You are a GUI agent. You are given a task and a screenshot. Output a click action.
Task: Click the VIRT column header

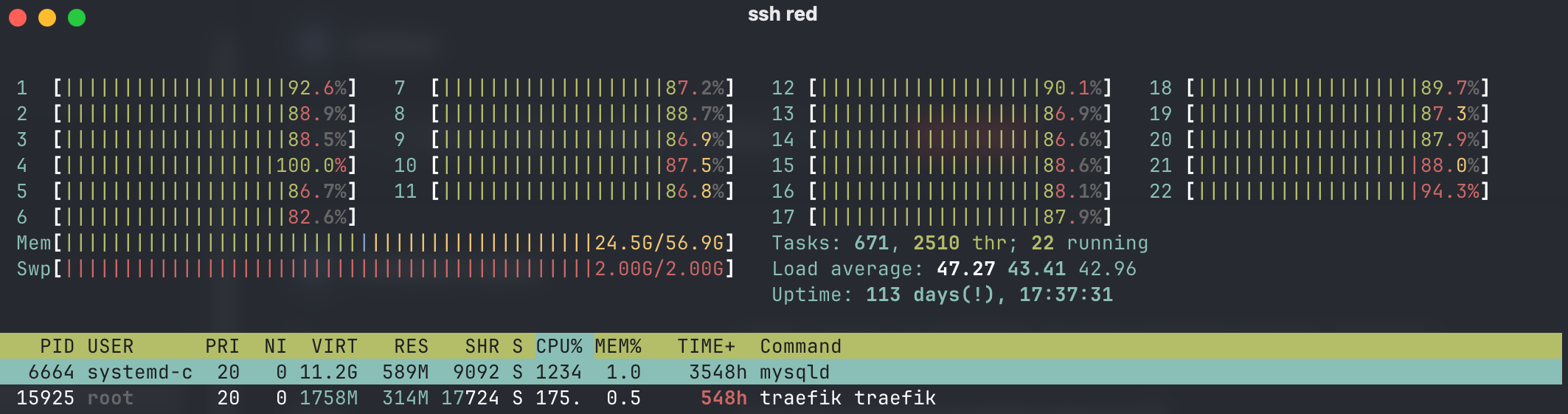pyautogui.click(x=334, y=346)
